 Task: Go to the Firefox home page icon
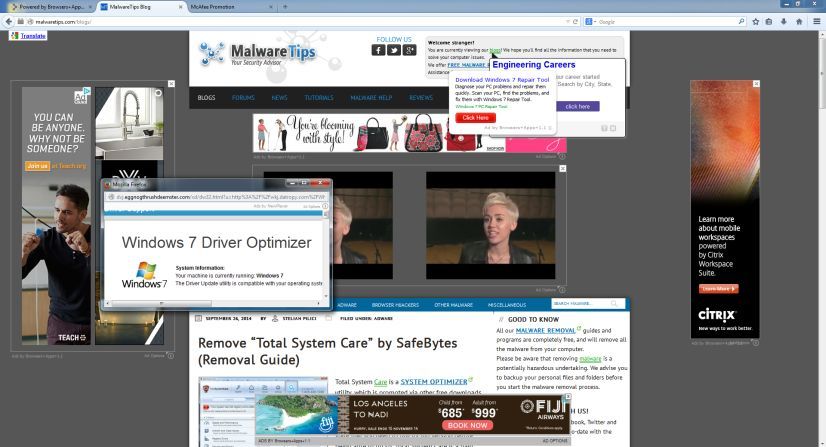(x=799, y=22)
